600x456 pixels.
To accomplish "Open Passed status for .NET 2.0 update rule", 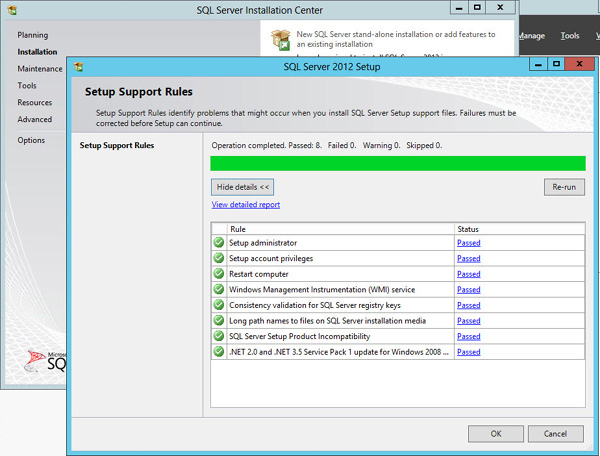I will (469, 352).
